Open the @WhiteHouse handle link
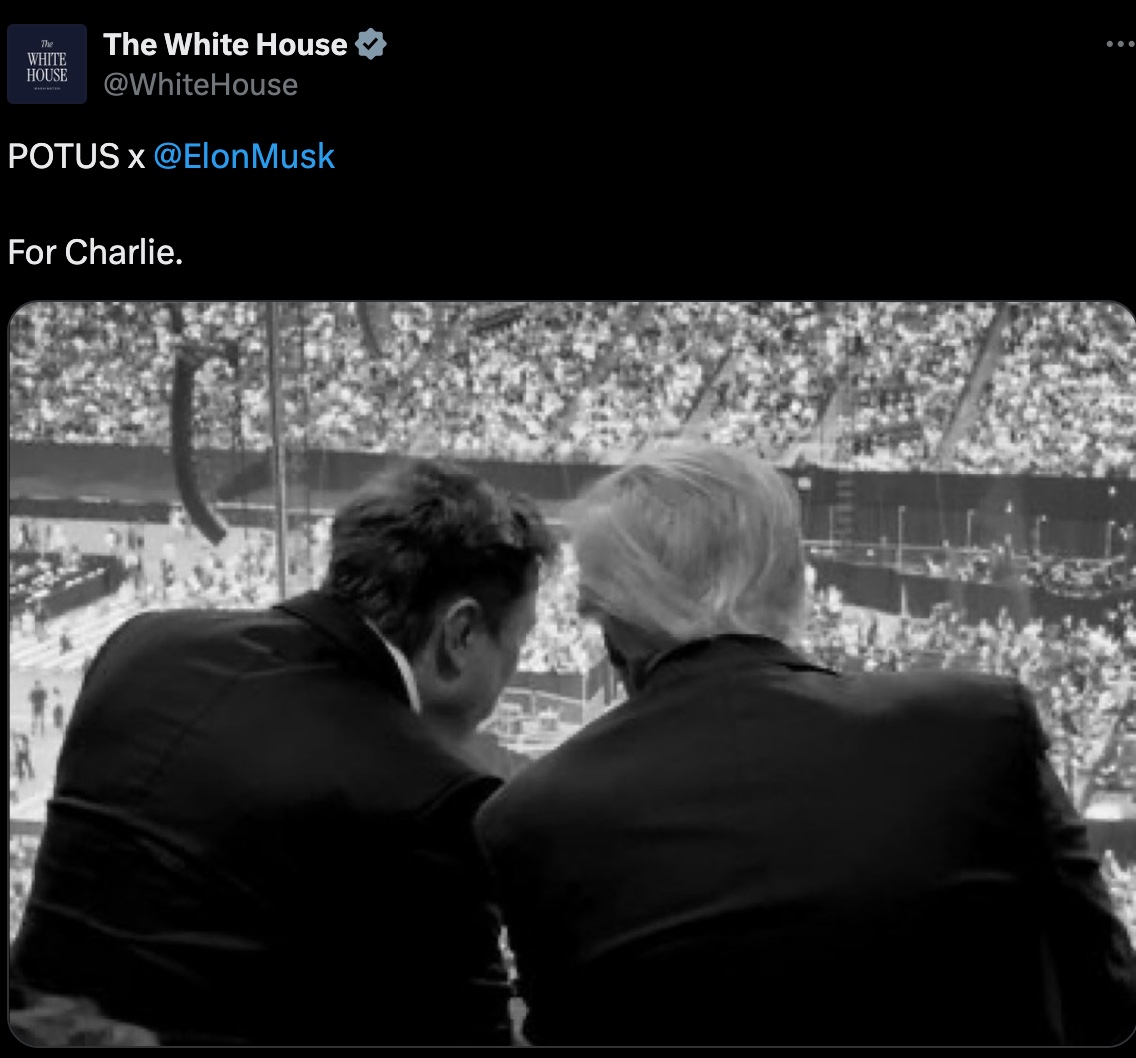This screenshot has width=1136, height=1058. (201, 85)
